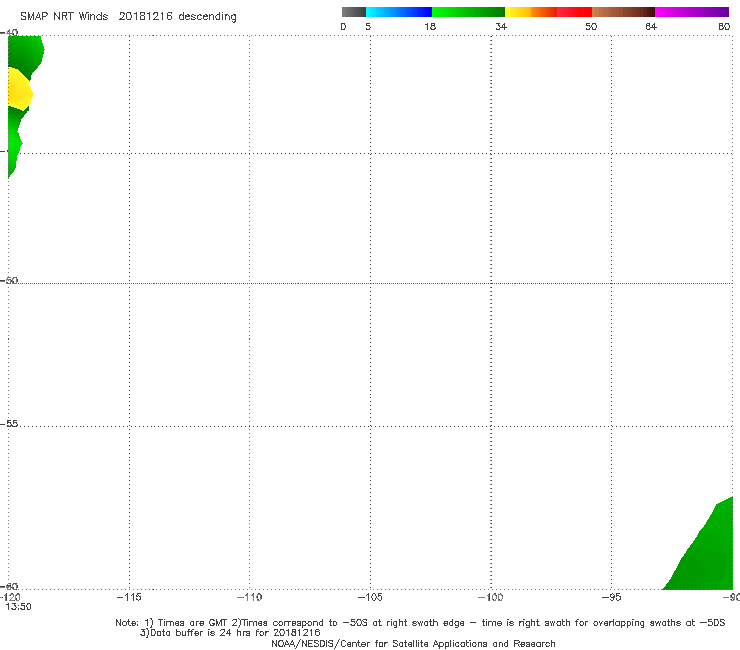This screenshot has height=650, width=740.
Task: Pick the yellow-orange segment of the color bar
Action: pos(530,12)
